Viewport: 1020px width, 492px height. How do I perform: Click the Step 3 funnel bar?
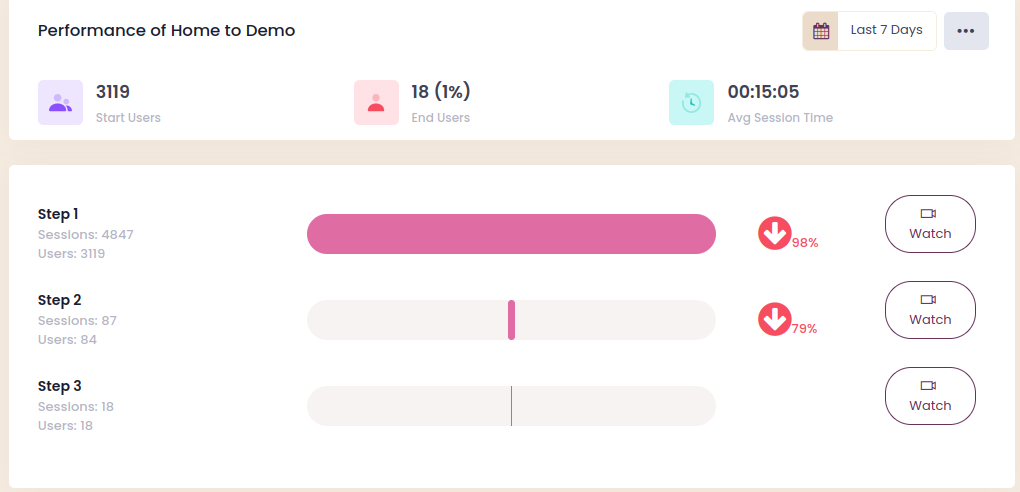511,406
